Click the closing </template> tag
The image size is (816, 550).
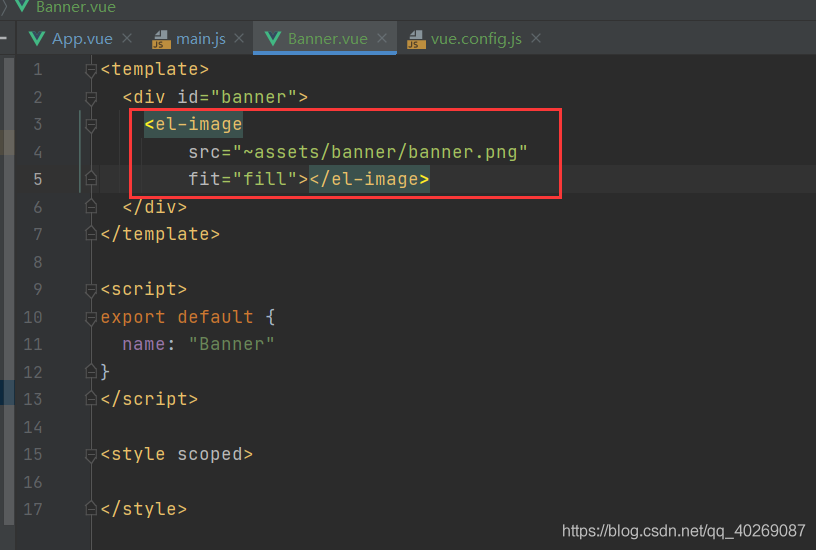pos(160,234)
